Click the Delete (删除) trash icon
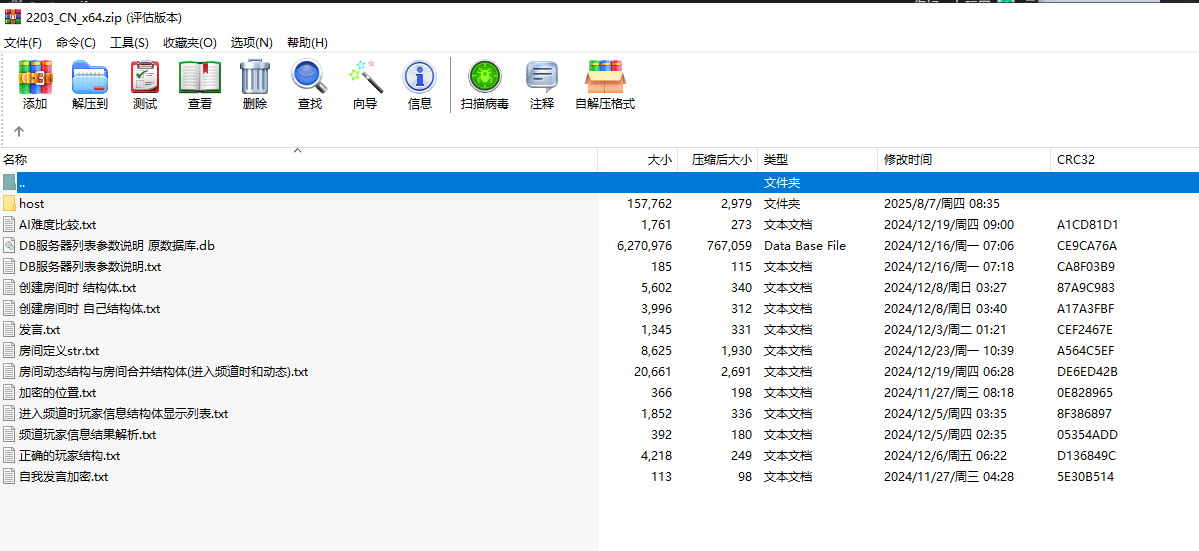 255,77
